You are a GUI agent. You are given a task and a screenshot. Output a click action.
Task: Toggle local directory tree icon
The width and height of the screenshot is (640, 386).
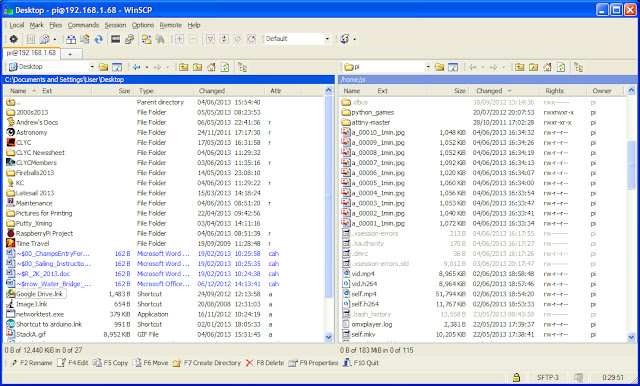pos(242,67)
